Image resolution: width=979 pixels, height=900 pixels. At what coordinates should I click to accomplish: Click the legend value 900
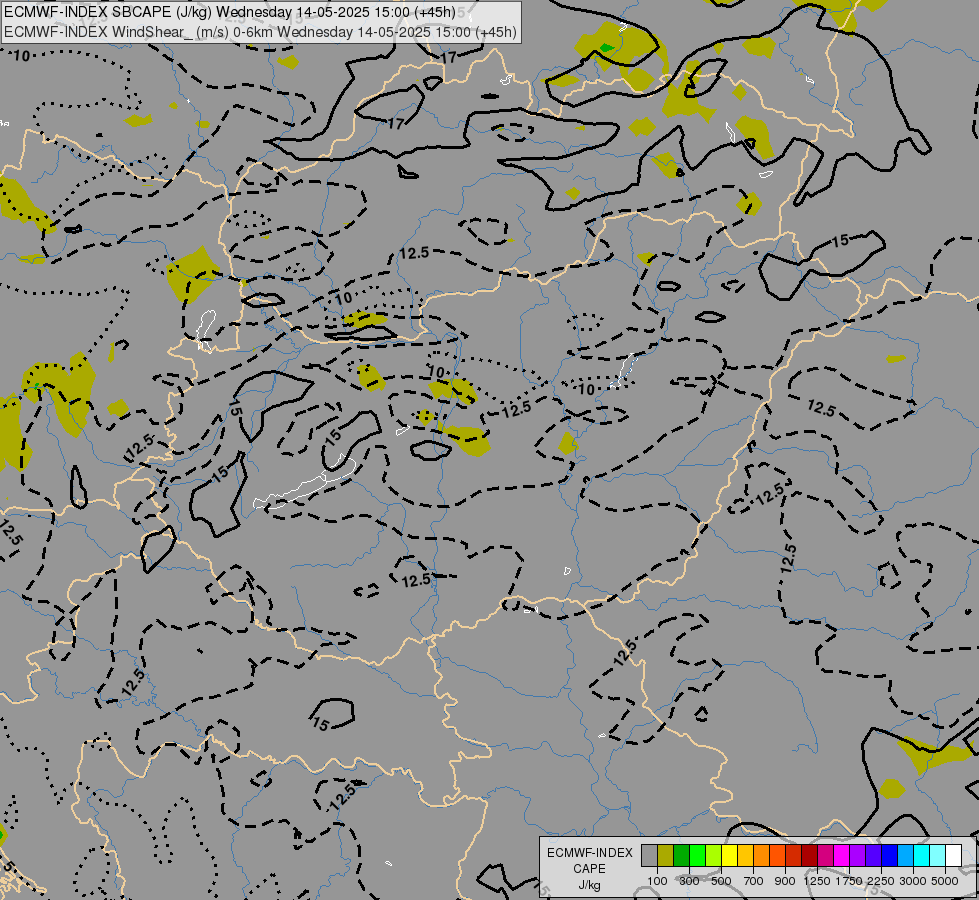(x=785, y=881)
